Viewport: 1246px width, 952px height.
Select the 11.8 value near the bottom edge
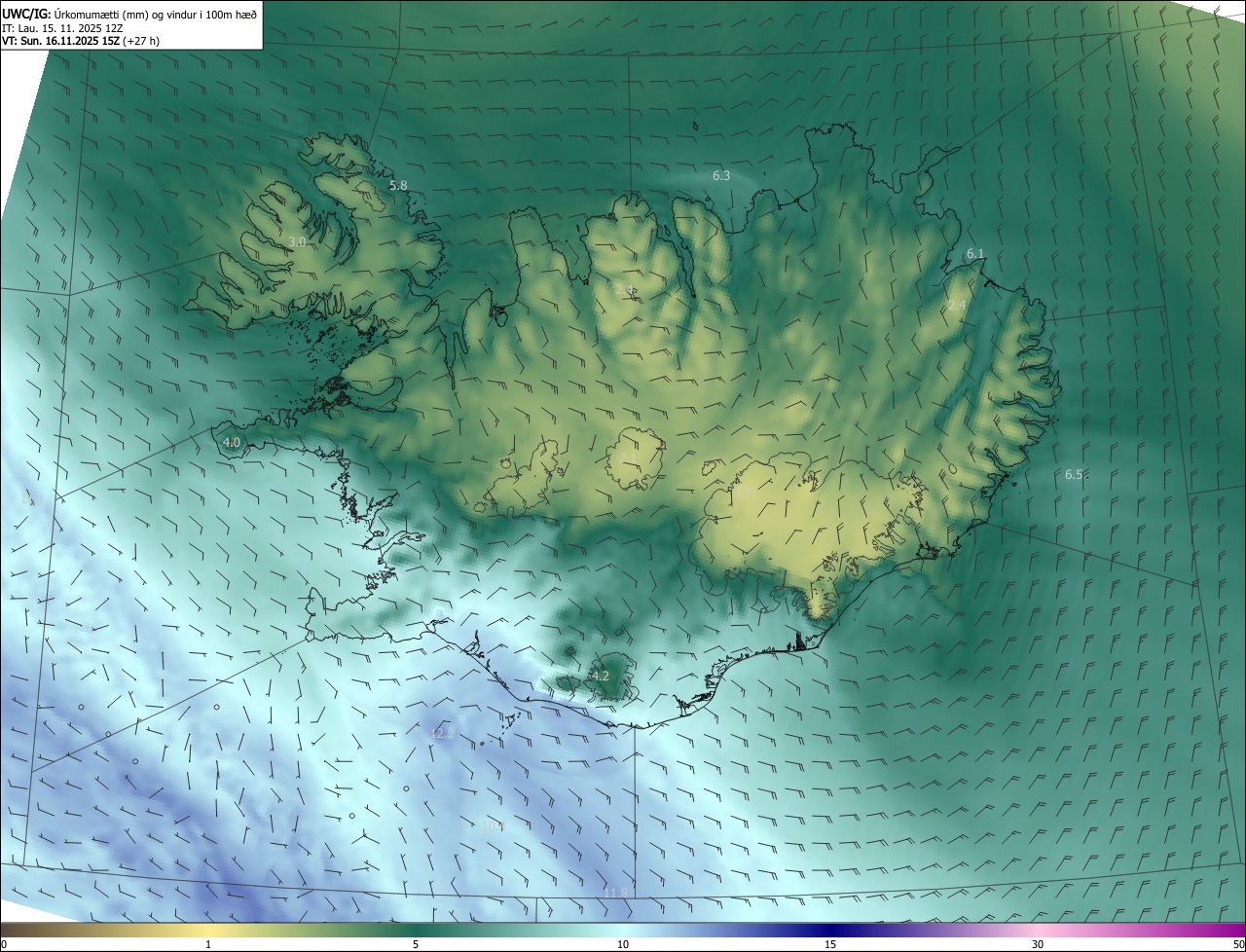tap(615, 893)
